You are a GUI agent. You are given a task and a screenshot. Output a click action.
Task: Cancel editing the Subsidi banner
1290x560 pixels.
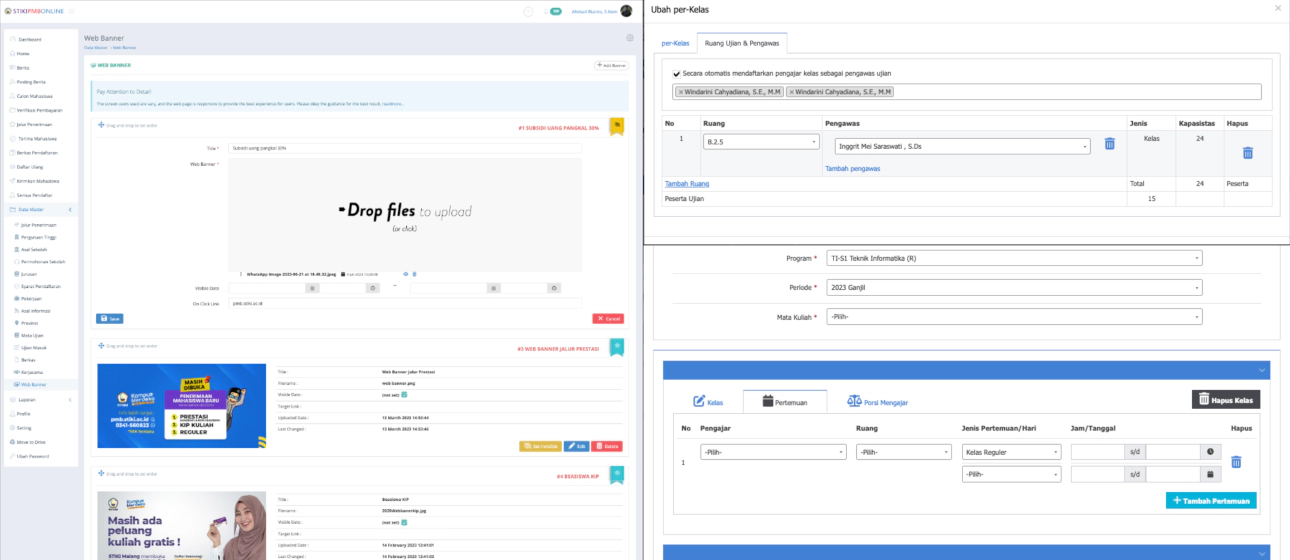[x=608, y=318]
